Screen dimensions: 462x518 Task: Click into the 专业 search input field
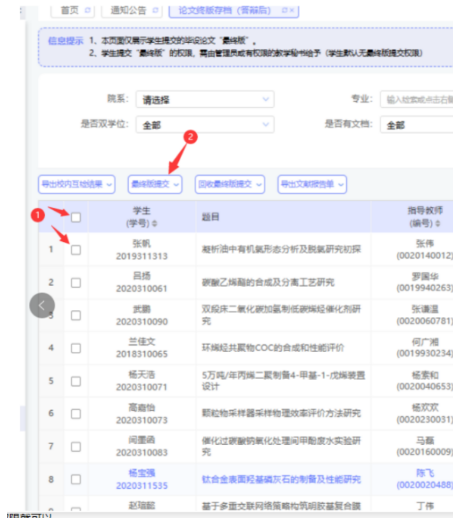[416, 99]
